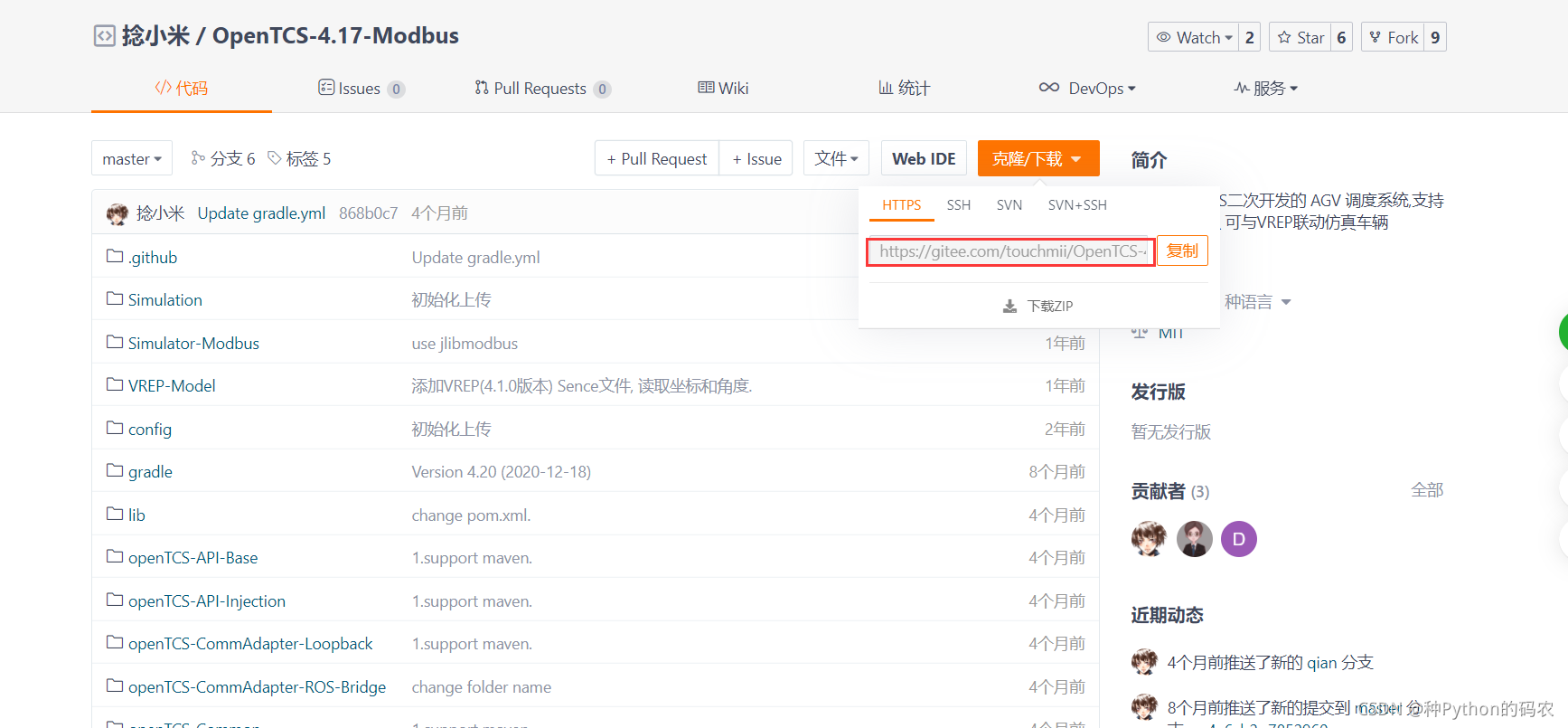This screenshot has width=1568, height=728.
Task: Show the forks count 9
Action: 1435,37
